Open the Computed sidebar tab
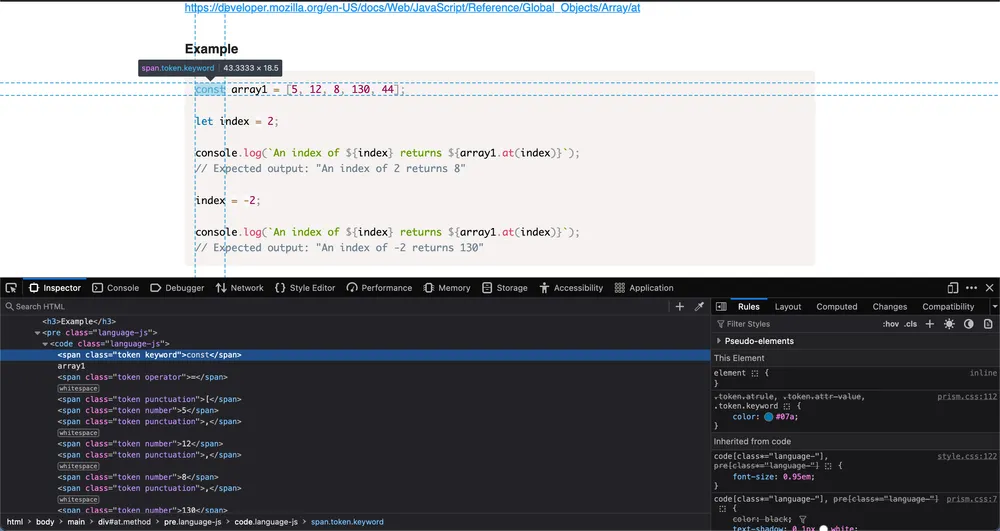Image resolution: width=1000 pixels, height=531 pixels. (x=837, y=307)
